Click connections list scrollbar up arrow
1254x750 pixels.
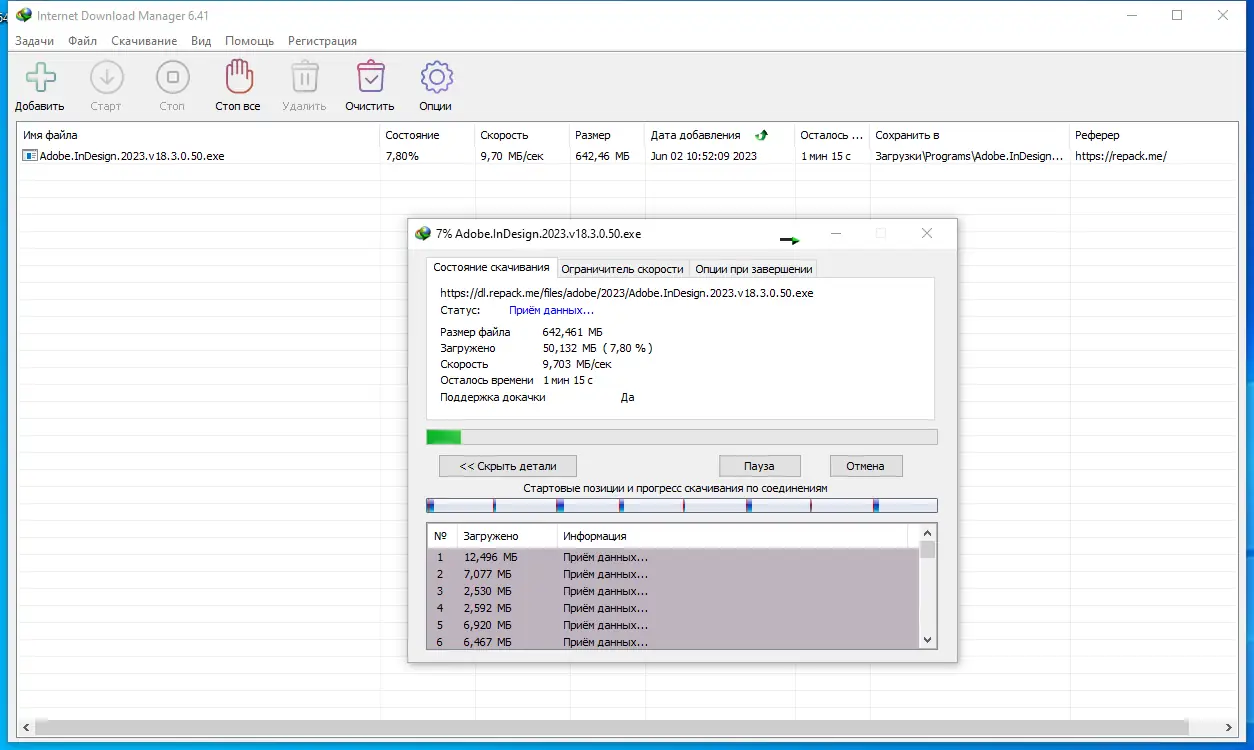(x=928, y=534)
